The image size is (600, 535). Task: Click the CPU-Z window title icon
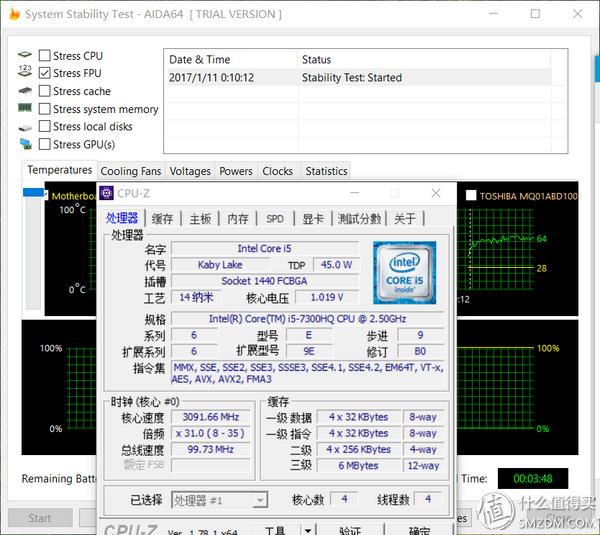pyautogui.click(x=106, y=193)
